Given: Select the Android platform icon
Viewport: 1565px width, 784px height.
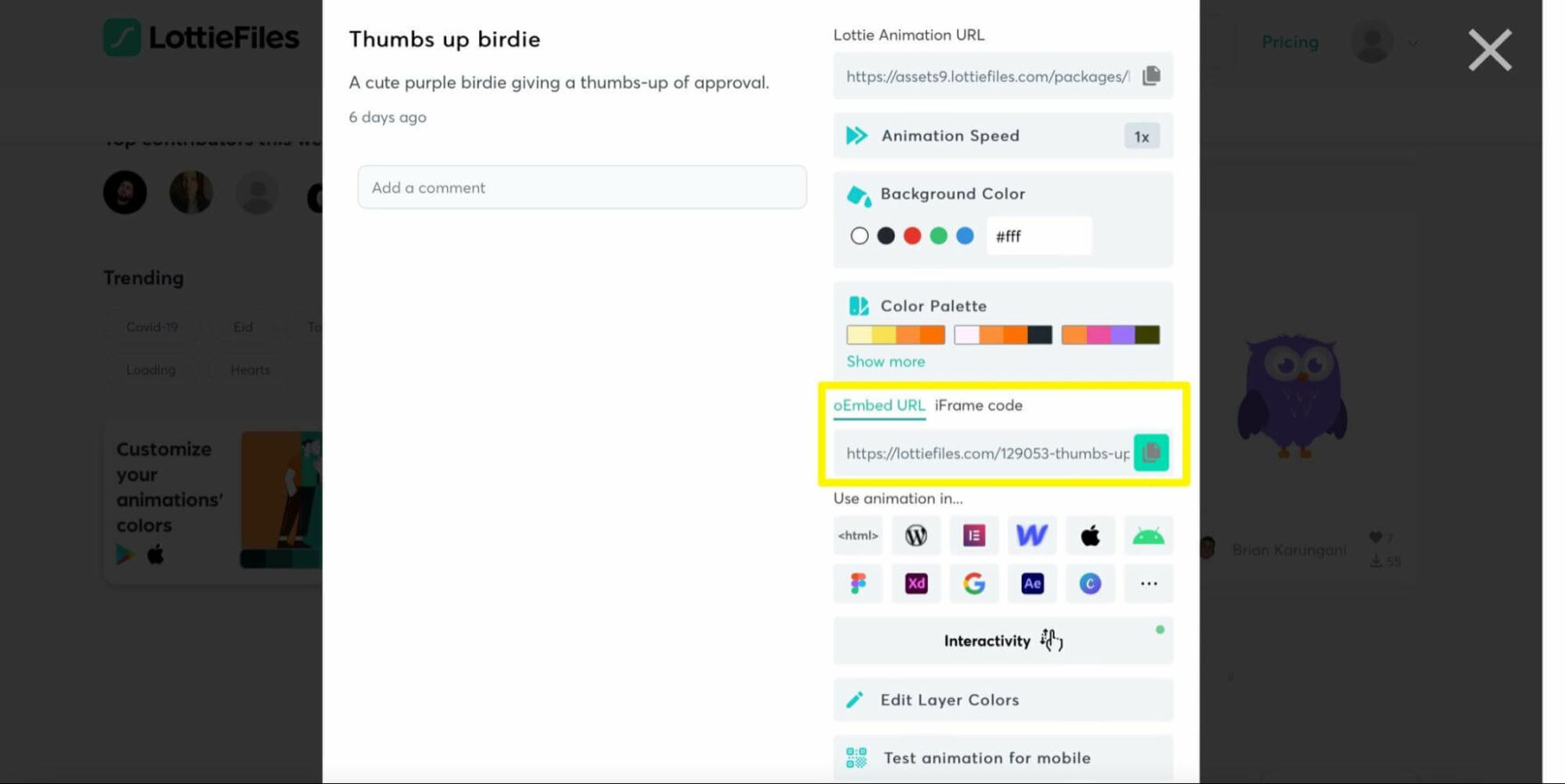Looking at the screenshot, I should pyautogui.click(x=1147, y=535).
